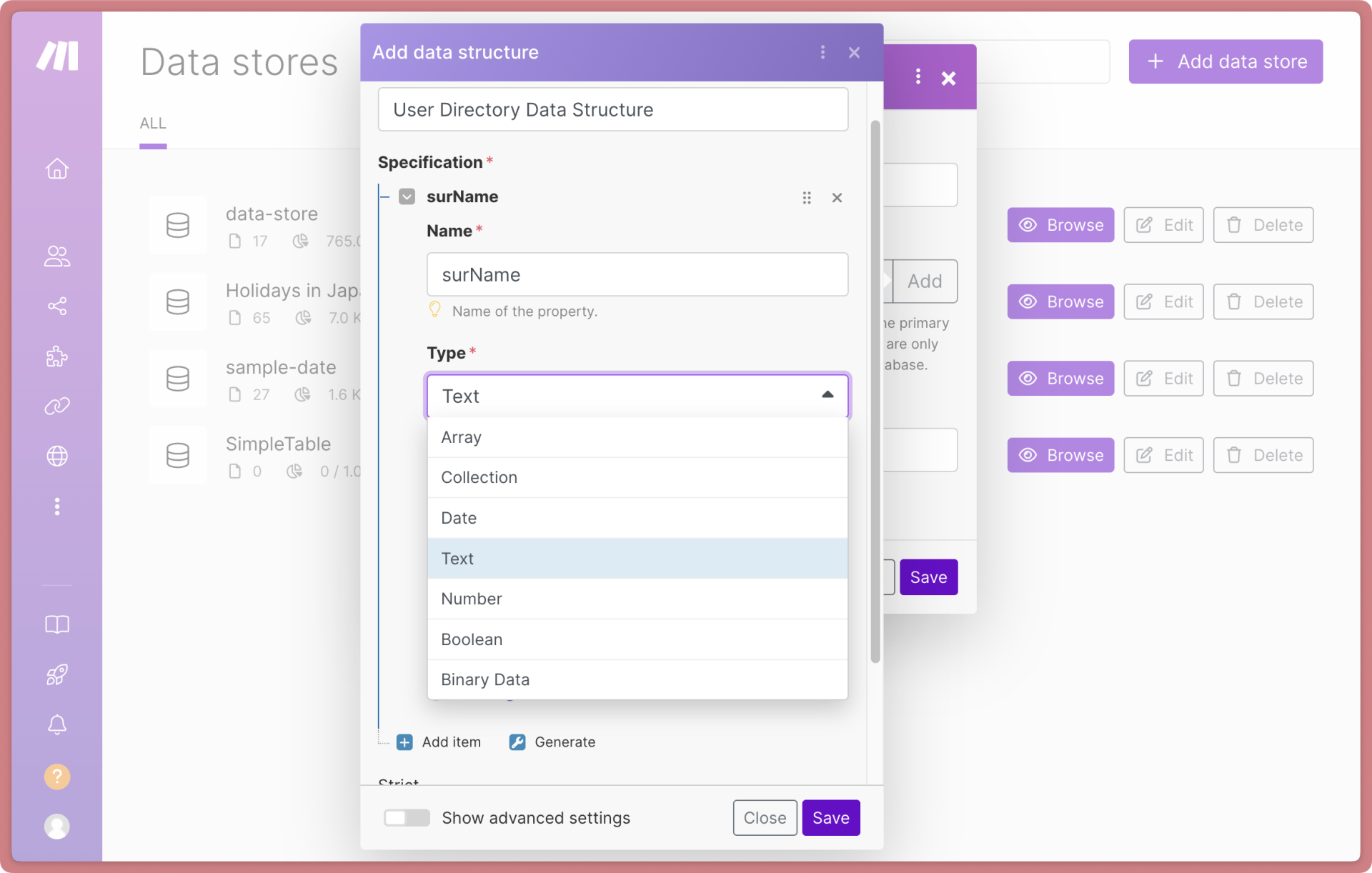Click the Connections link icon in sidebar
1372x873 pixels.
coord(56,406)
